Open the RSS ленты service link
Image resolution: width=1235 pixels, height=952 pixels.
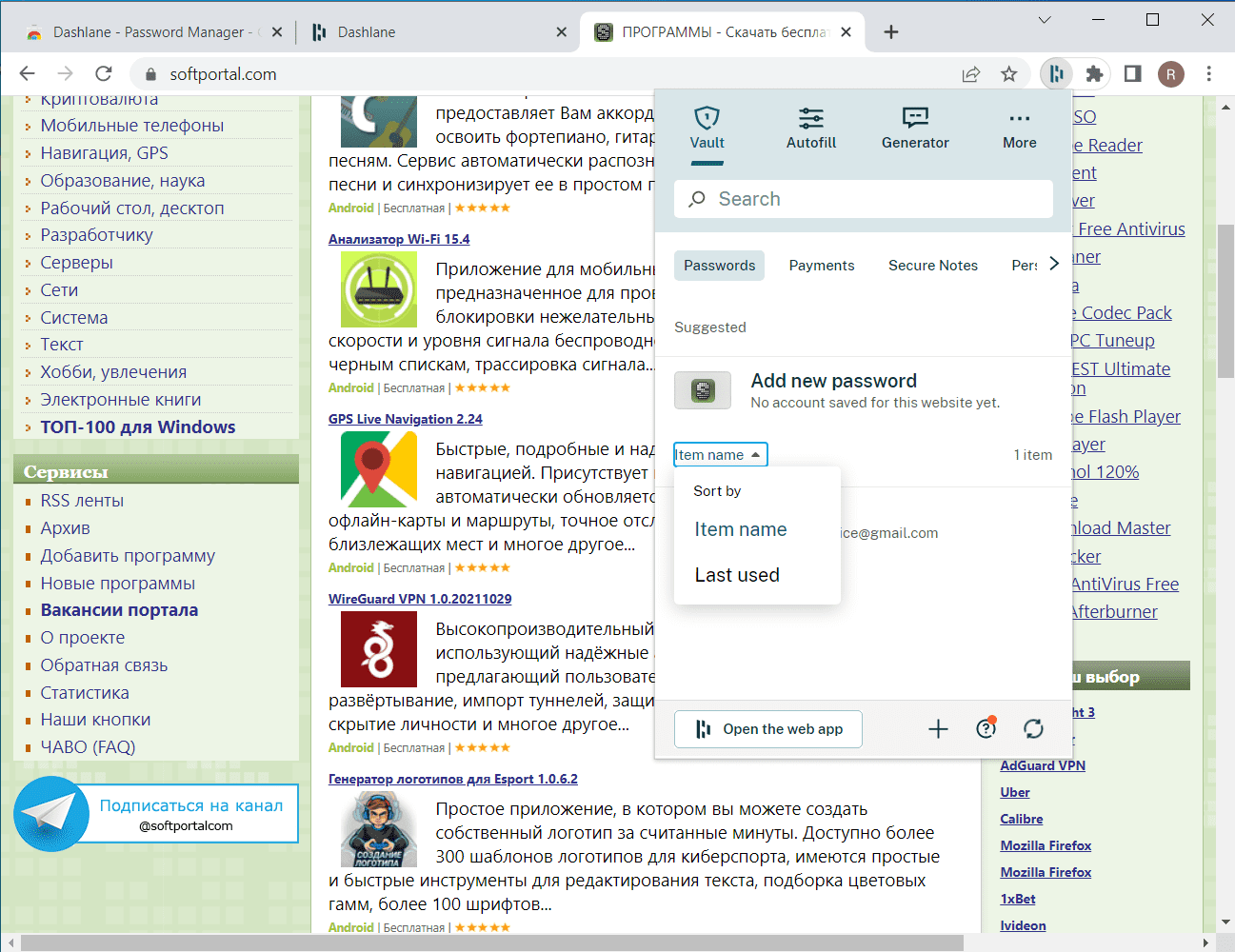(82, 501)
